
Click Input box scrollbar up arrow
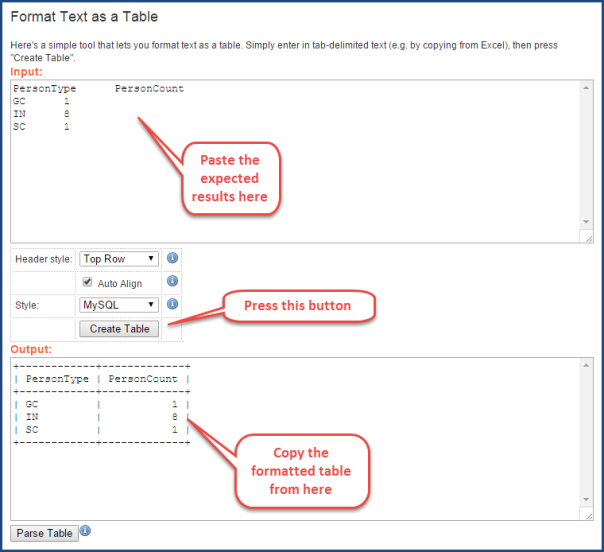(x=586, y=87)
